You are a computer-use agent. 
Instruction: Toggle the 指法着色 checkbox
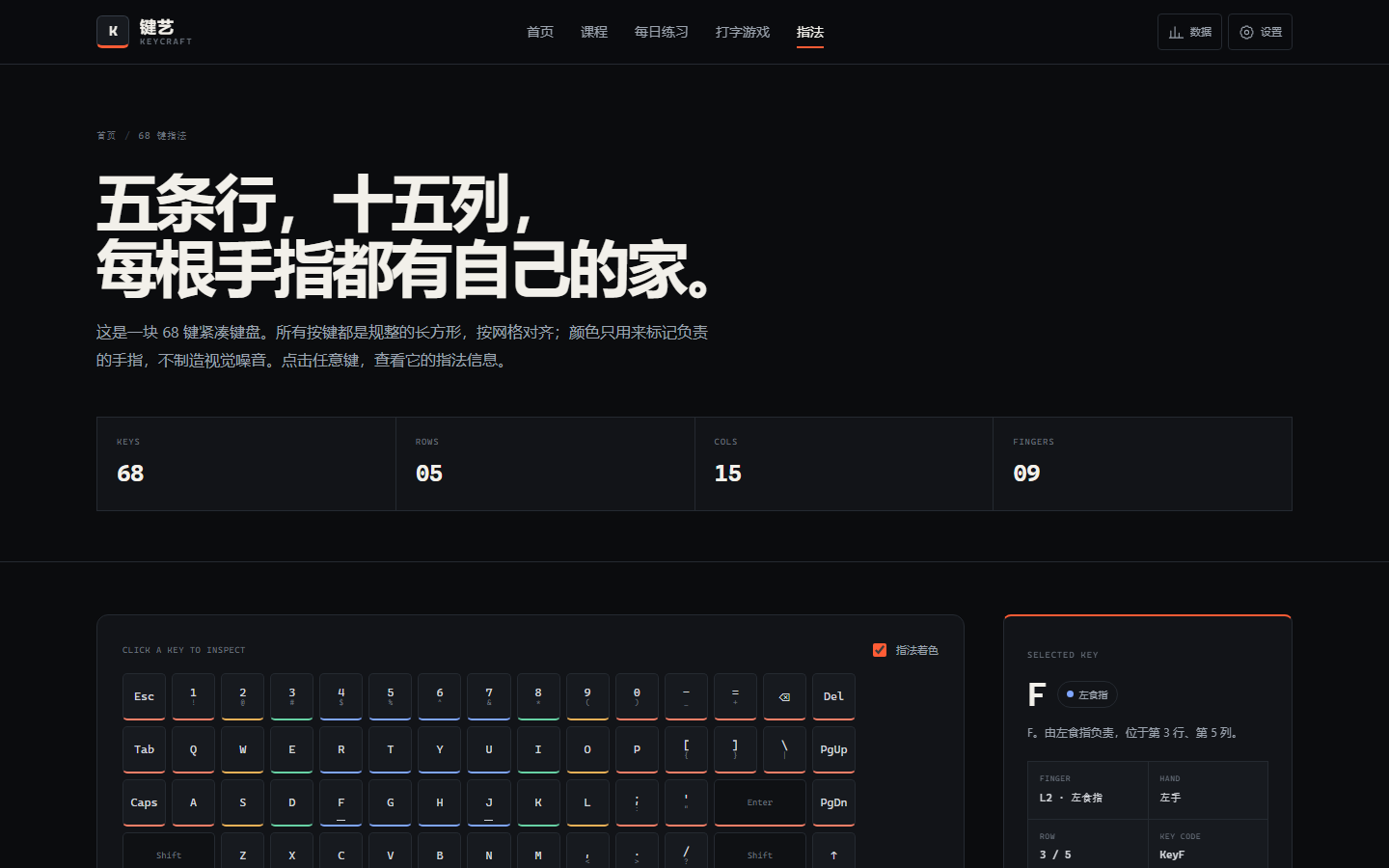(x=880, y=650)
